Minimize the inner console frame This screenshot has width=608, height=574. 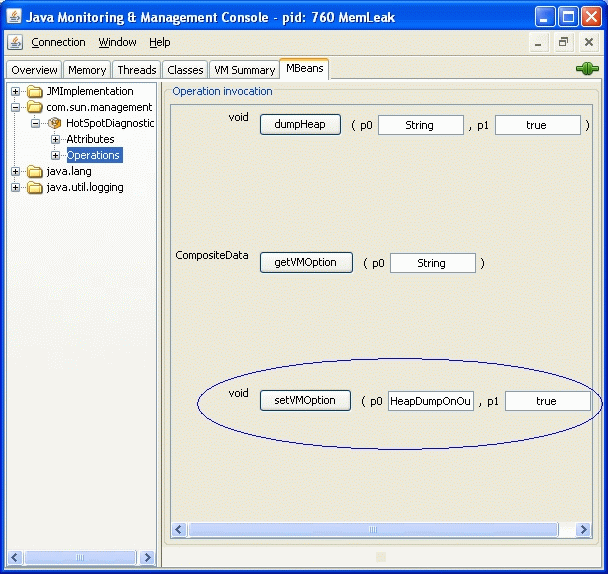(538, 43)
